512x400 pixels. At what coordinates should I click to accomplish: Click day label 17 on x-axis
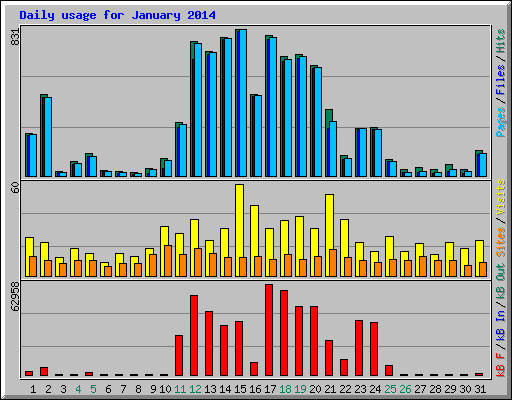click(270, 389)
